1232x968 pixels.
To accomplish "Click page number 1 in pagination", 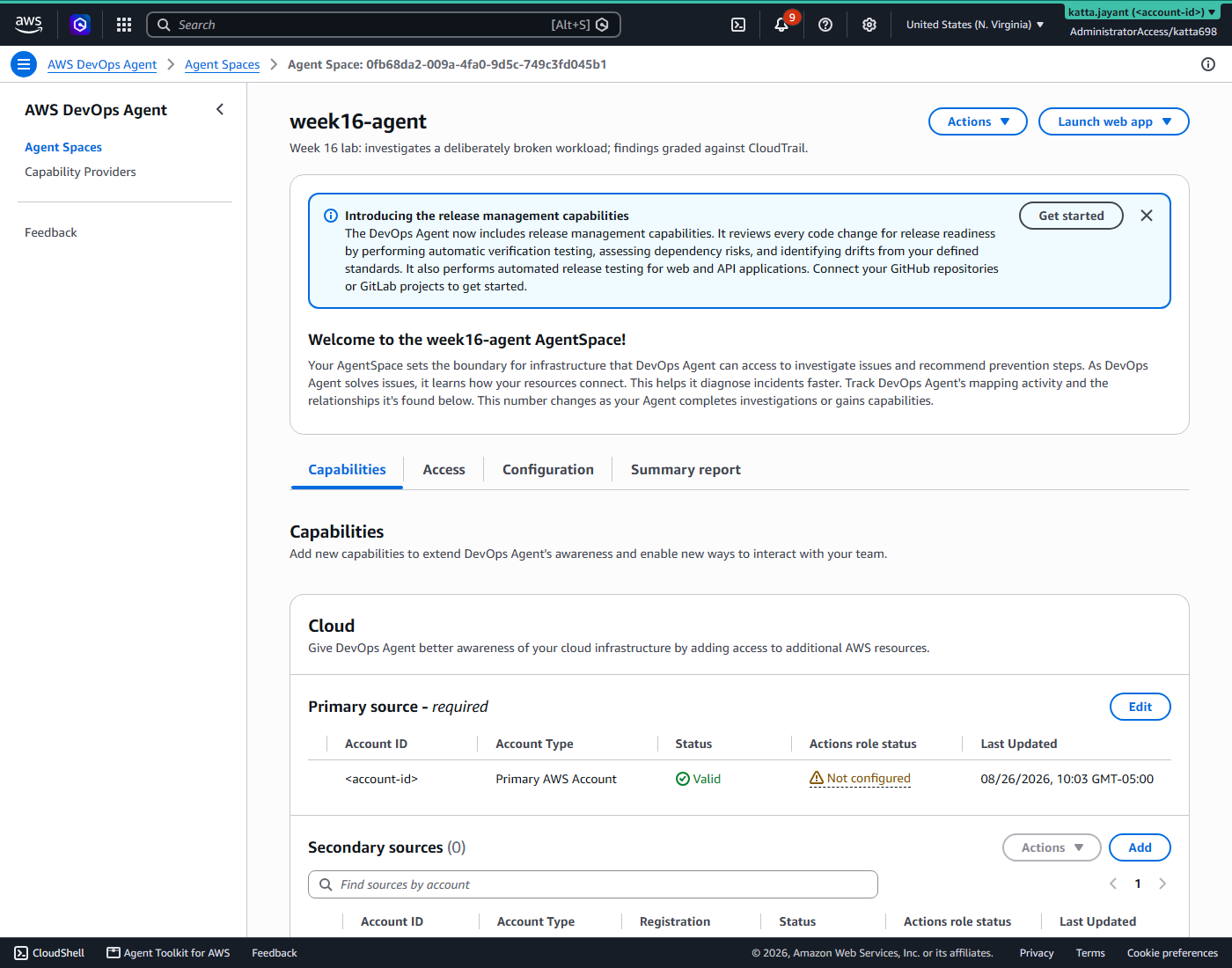I will coord(1138,884).
